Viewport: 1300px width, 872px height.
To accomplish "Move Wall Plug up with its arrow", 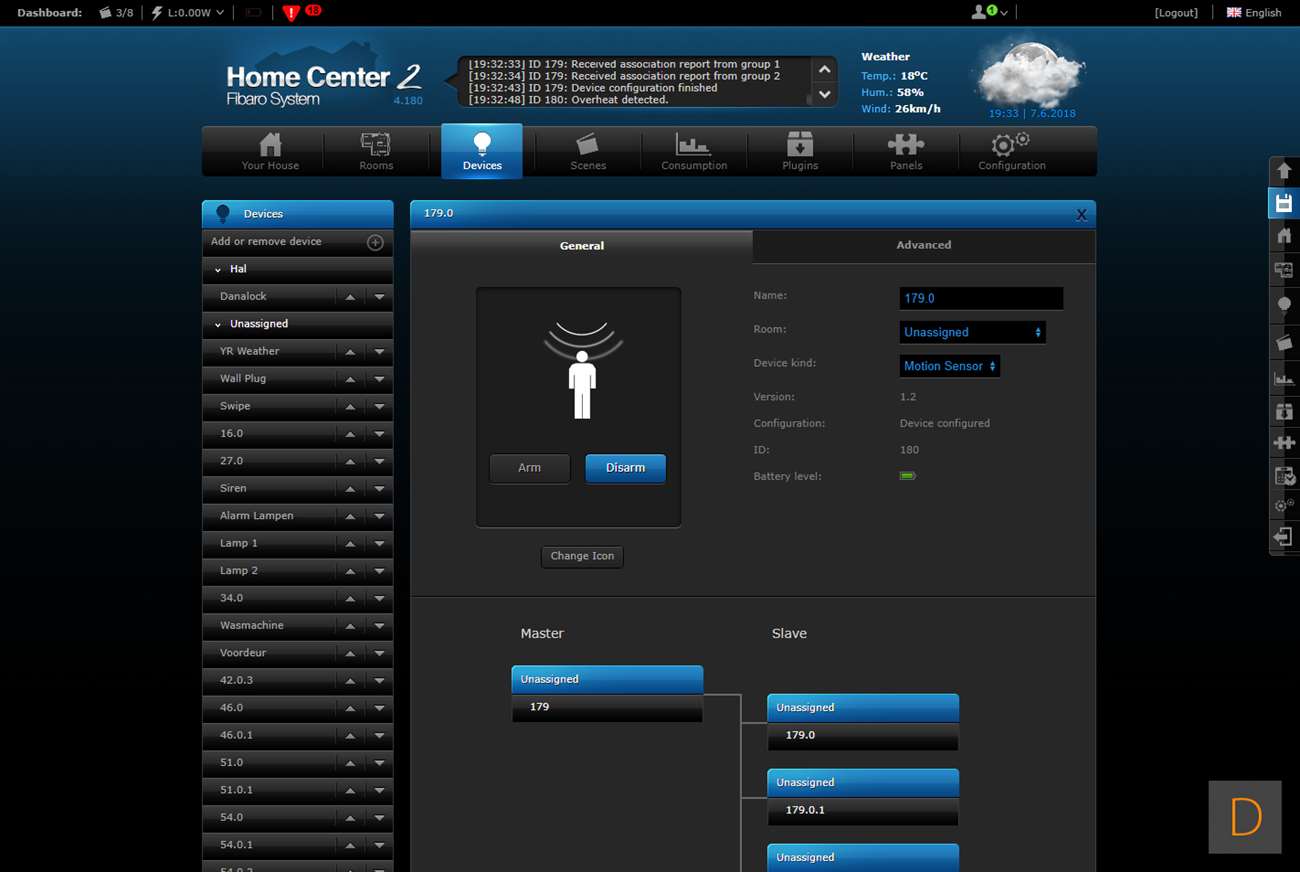I will click(350, 379).
